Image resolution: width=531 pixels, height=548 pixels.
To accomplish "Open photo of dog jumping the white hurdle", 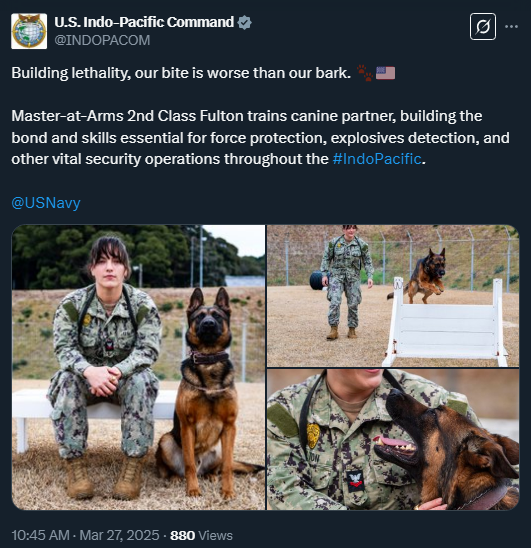I will (x=393, y=296).
